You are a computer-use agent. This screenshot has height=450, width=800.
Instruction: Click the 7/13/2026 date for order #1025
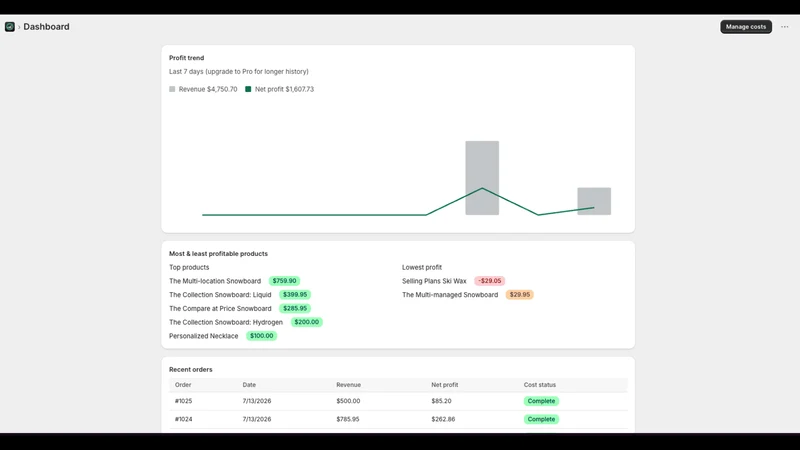click(257, 401)
